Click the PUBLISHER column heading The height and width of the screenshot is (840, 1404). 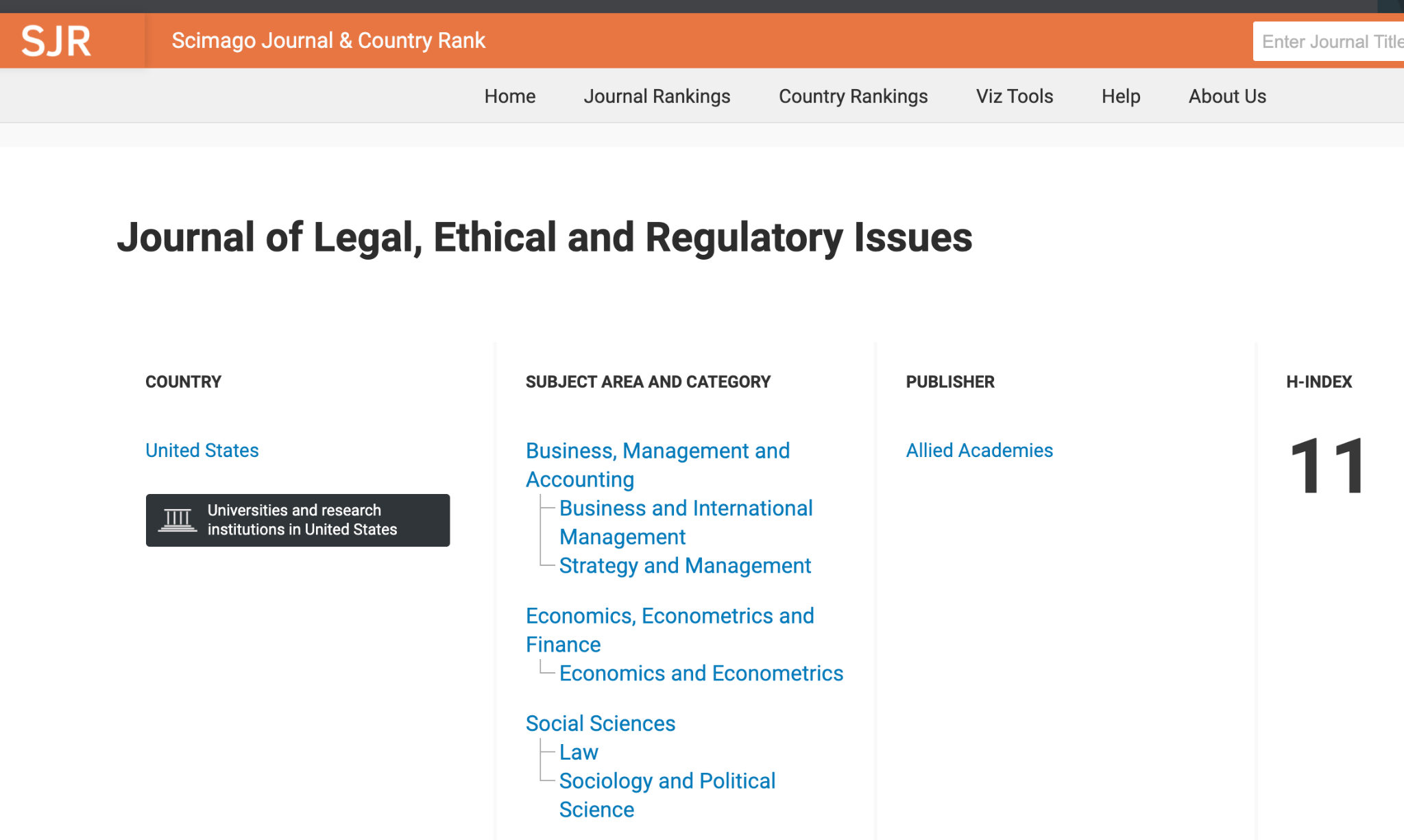pos(950,382)
